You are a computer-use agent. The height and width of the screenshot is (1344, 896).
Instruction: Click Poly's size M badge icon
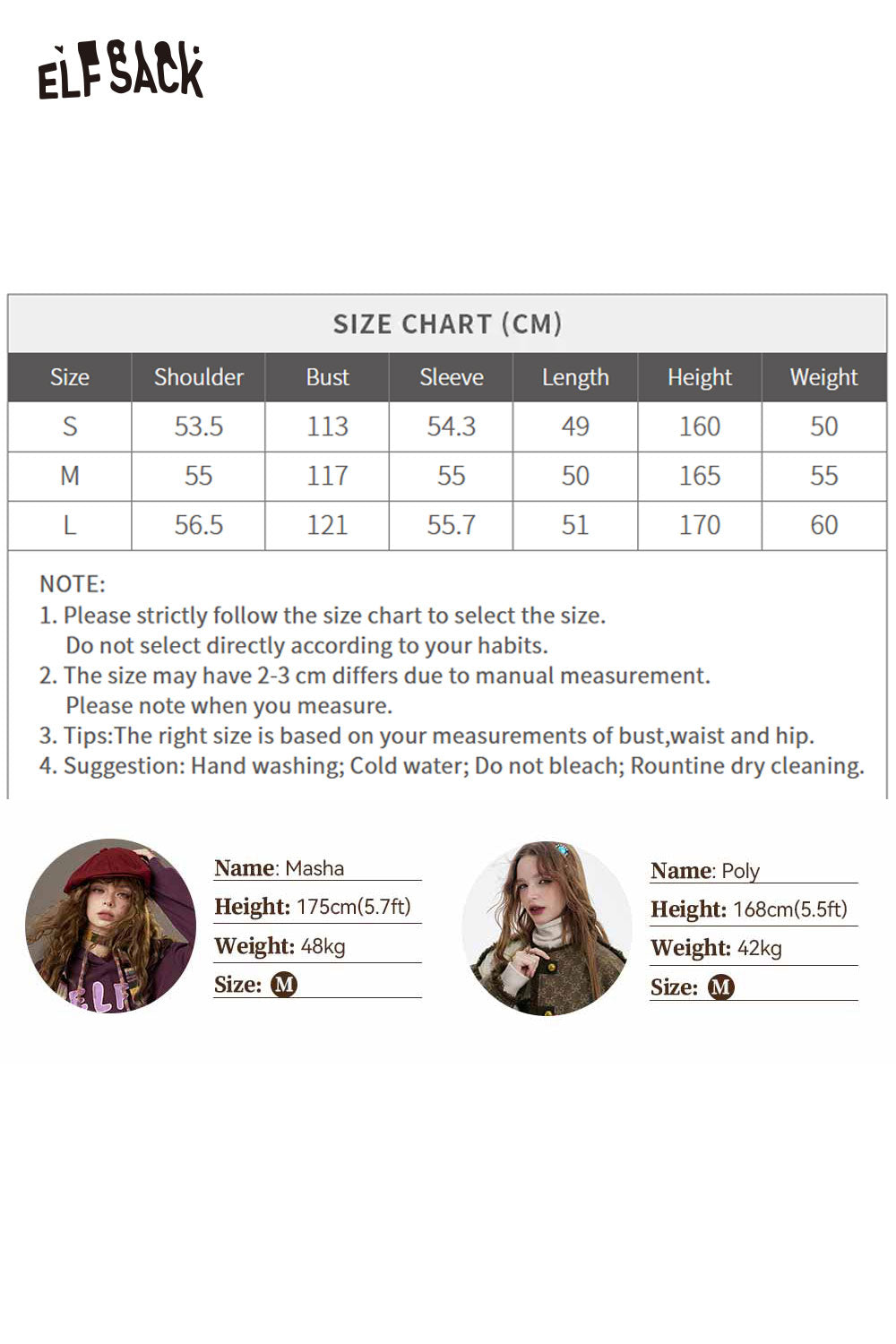[720, 987]
